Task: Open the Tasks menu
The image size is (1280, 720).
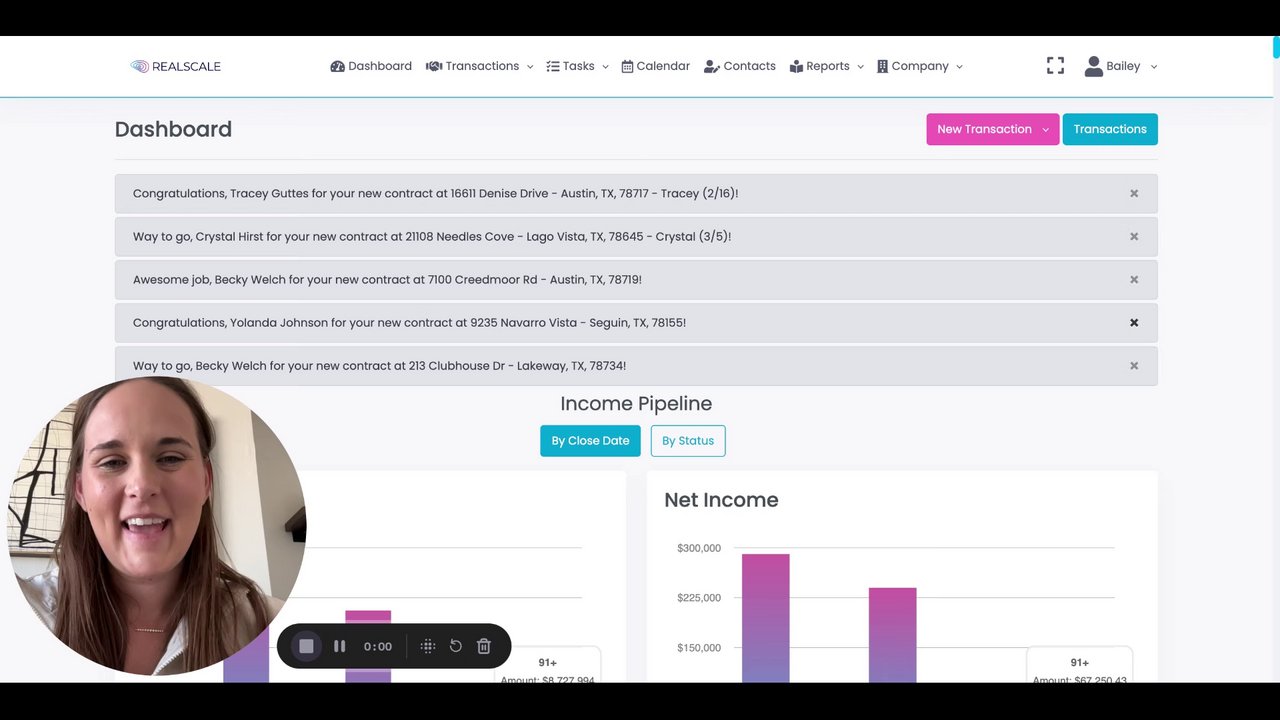Action: point(577,66)
